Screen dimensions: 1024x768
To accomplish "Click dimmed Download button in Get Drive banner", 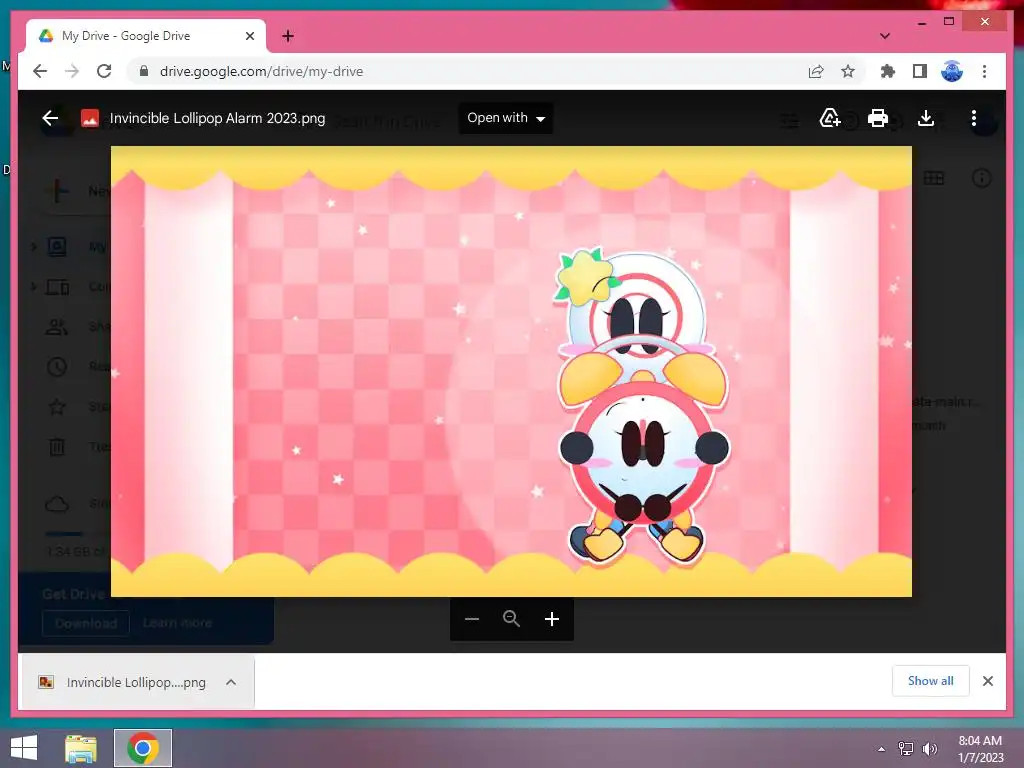I will tap(86, 623).
